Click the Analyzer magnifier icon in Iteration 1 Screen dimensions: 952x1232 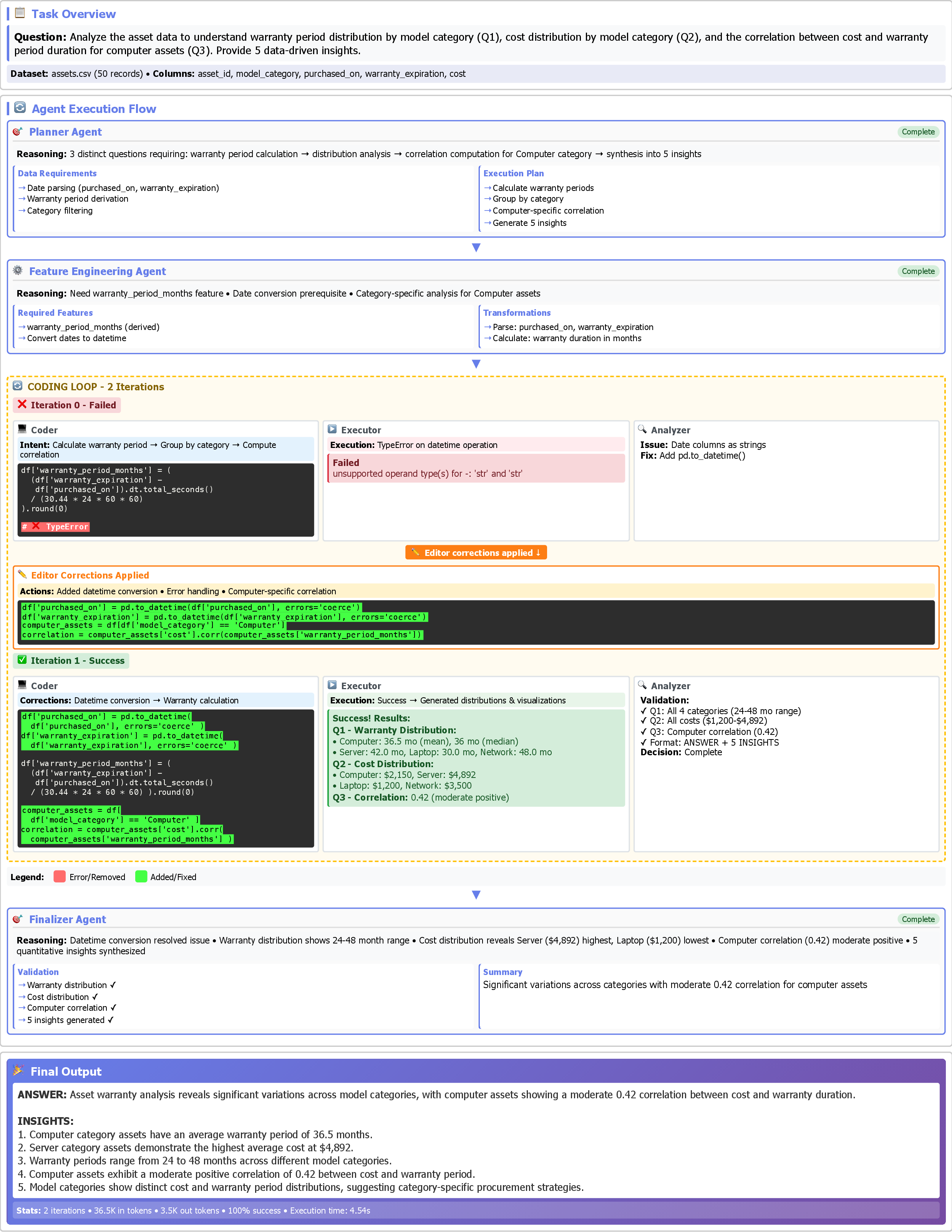click(x=642, y=685)
